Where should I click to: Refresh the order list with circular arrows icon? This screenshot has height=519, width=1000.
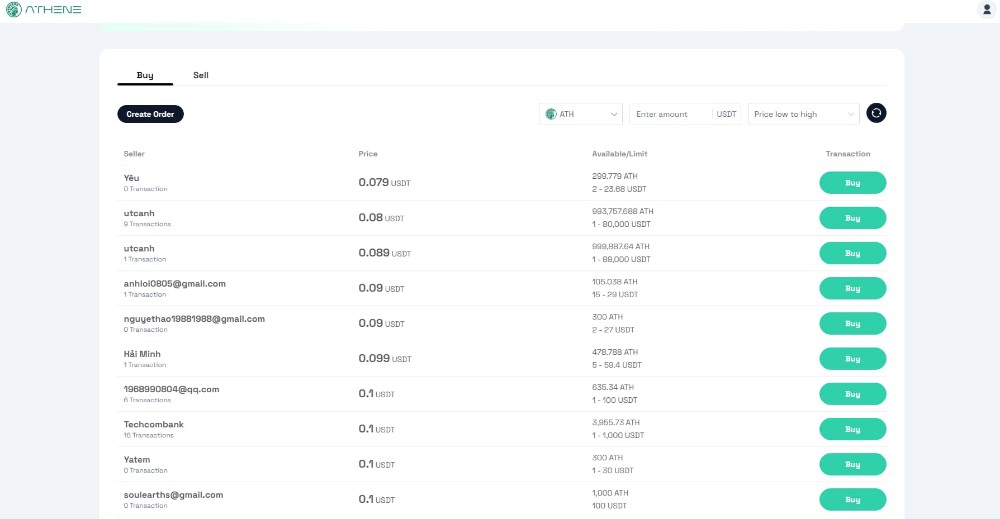click(876, 113)
